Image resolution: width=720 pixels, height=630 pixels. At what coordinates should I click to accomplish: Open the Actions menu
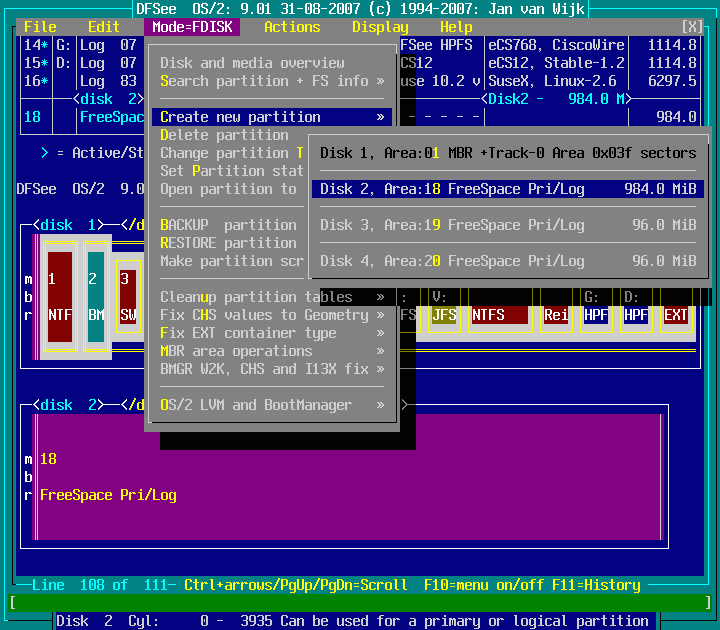click(x=292, y=27)
